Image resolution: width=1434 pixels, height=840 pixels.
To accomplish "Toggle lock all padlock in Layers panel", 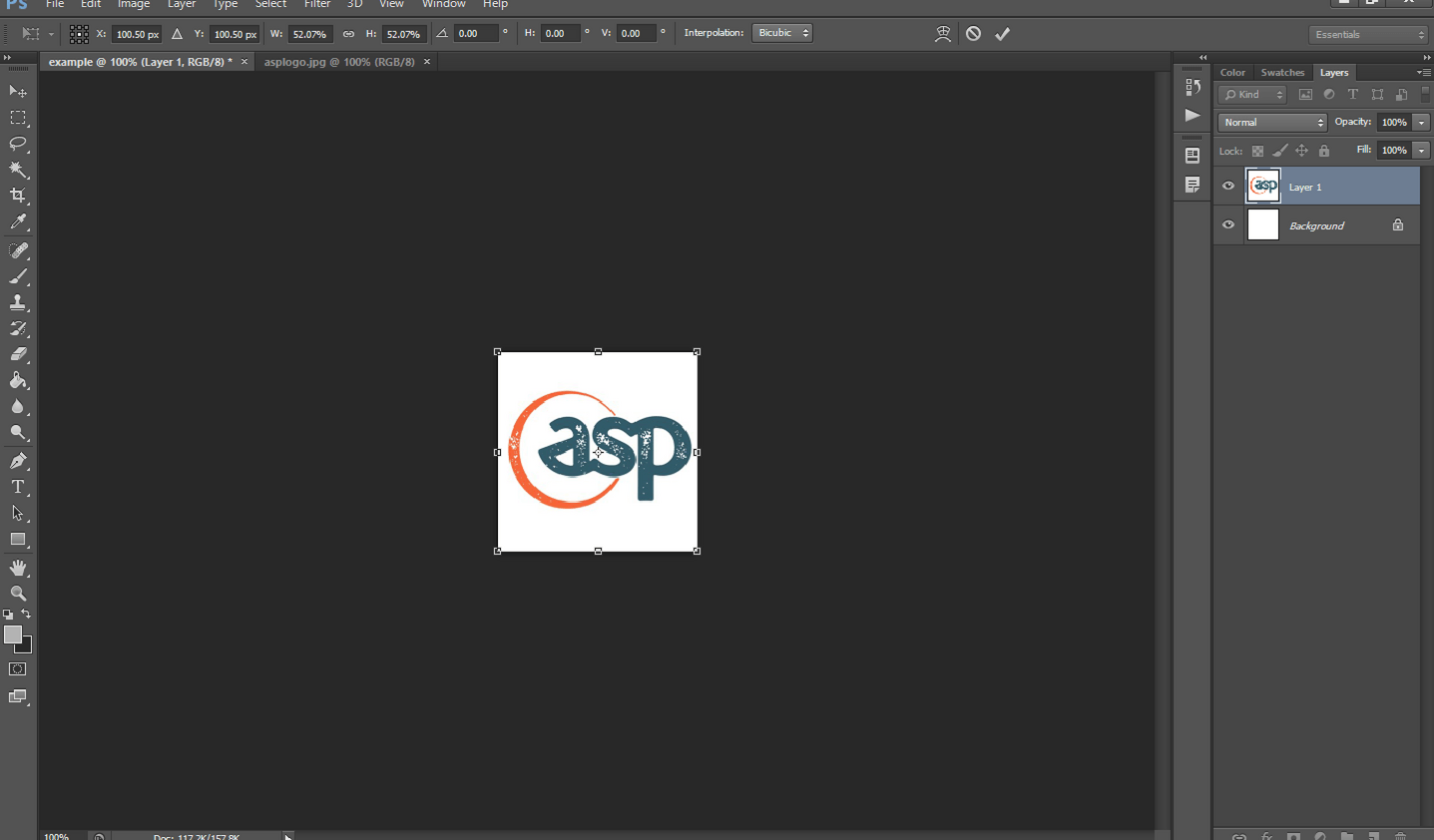I will click(1324, 151).
